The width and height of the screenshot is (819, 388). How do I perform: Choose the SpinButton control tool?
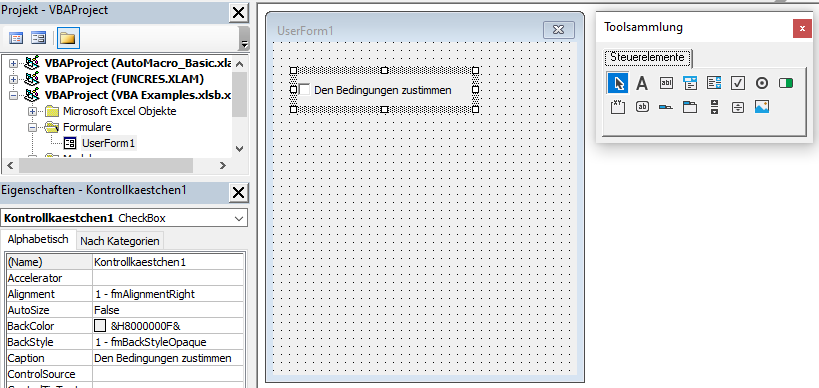click(714, 107)
